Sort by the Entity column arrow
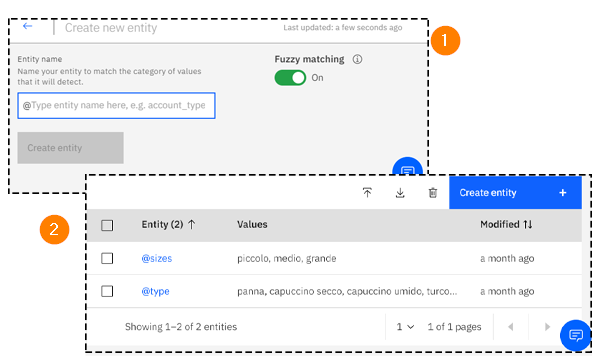The height and width of the screenshot is (364, 600). tap(192, 225)
